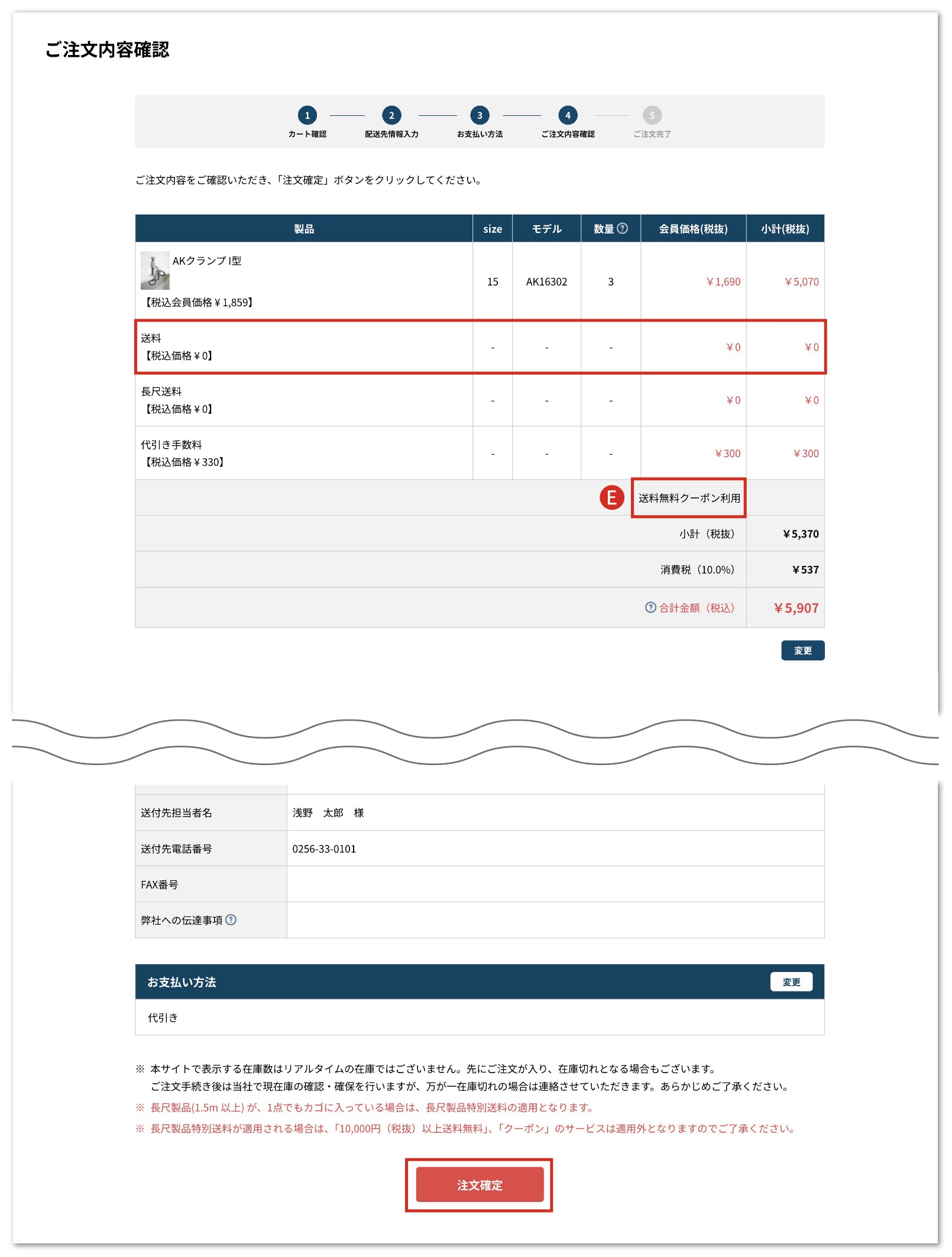Click the お支払い方法 step label
The width and height of the screenshot is (952, 1257).
tap(480, 134)
